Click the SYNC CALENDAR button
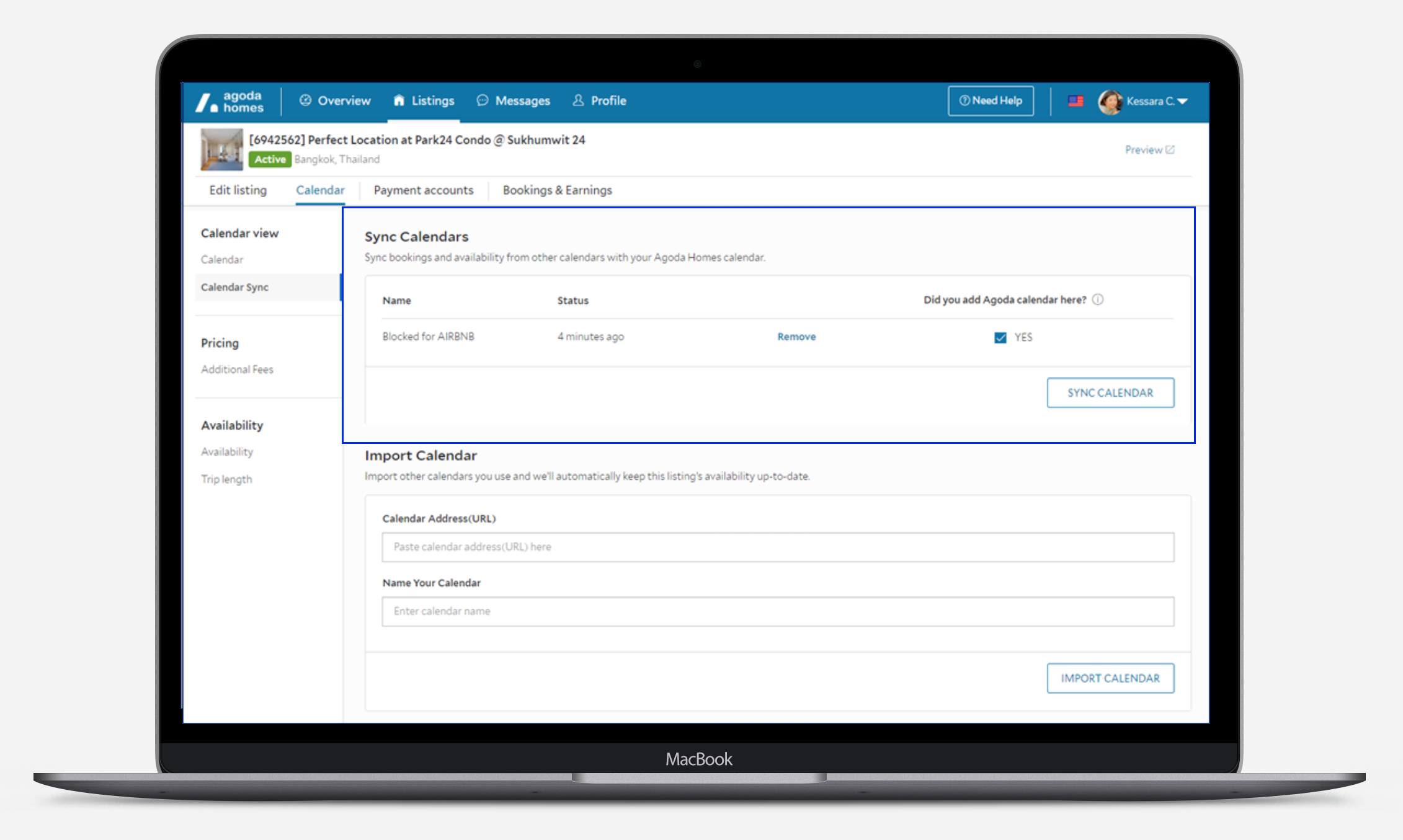 [x=1110, y=392]
